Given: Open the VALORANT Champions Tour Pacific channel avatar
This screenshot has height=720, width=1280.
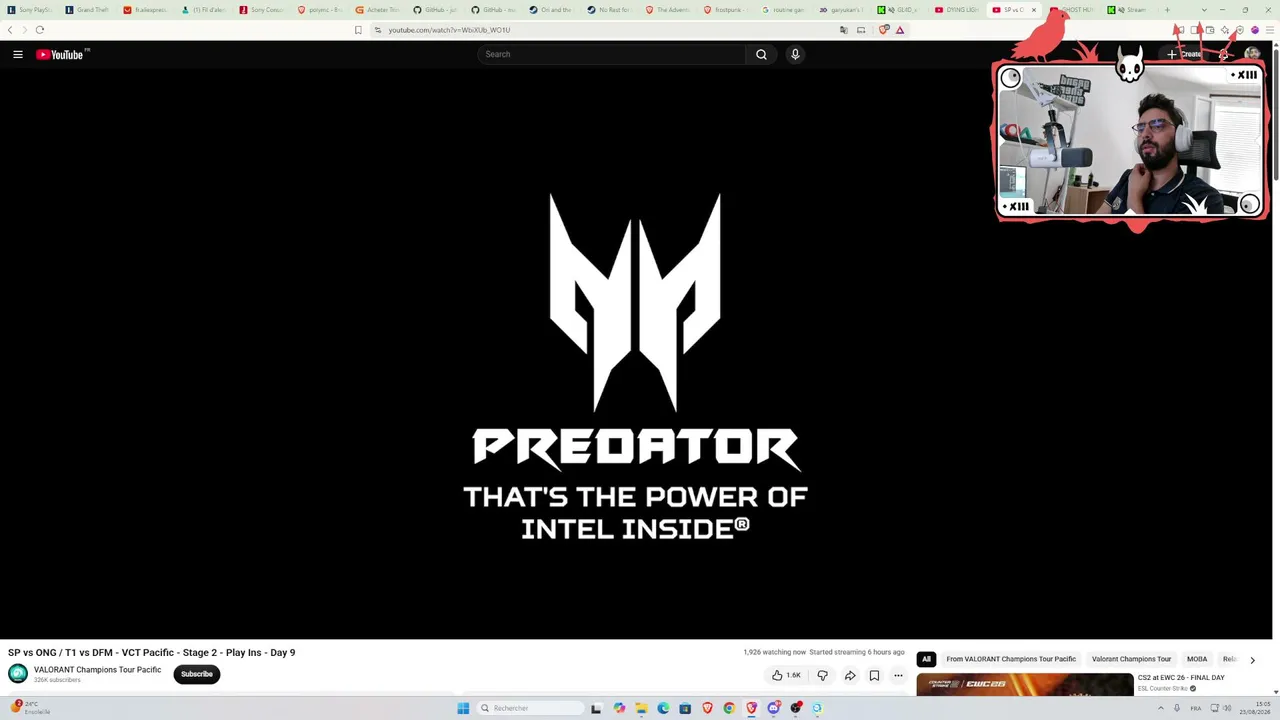Looking at the screenshot, I should coord(18,674).
